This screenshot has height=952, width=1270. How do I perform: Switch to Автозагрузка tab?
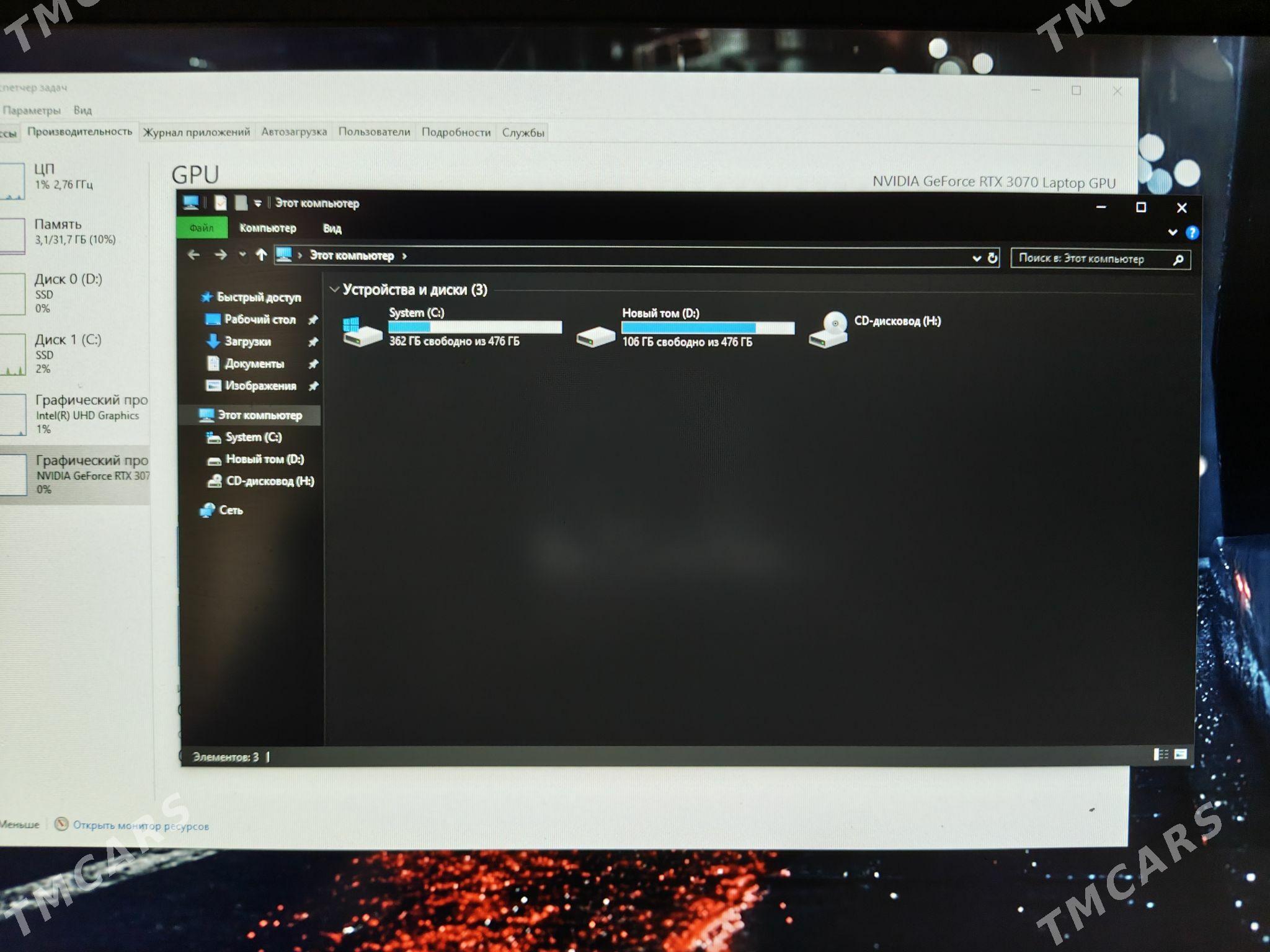pyautogui.click(x=294, y=132)
